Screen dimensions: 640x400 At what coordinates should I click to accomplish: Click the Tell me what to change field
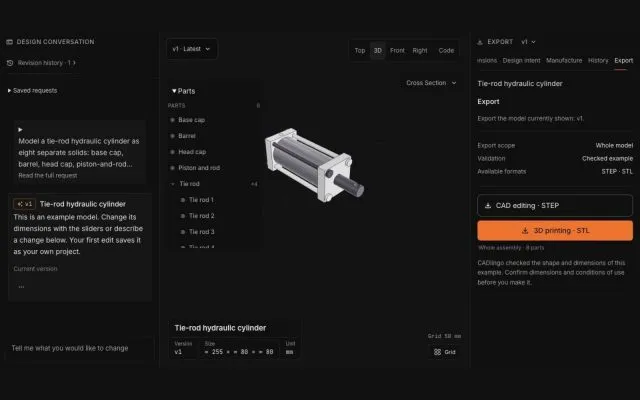point(80,348)
